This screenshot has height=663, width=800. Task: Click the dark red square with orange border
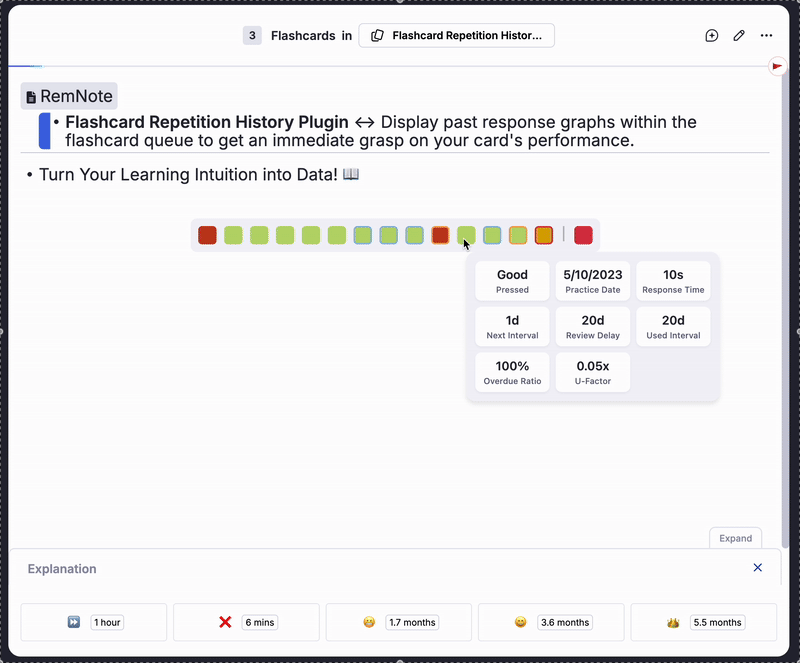coord(440,235)
